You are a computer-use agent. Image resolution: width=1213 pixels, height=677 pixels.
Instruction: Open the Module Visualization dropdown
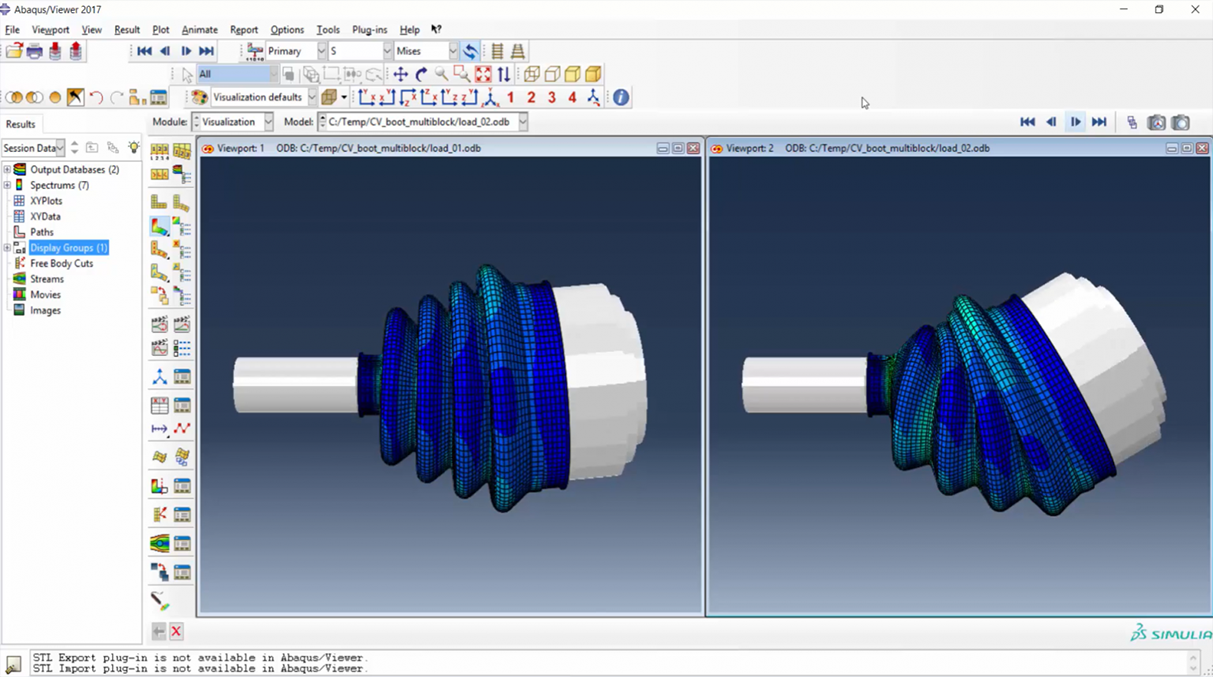click(x=268, y=122)
